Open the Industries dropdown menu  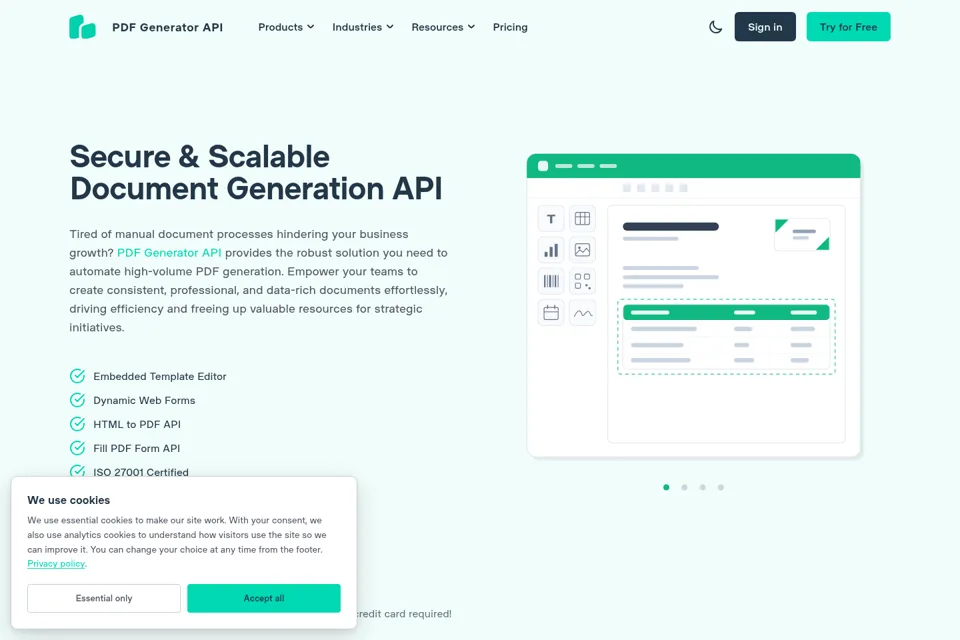coord(362,27)
